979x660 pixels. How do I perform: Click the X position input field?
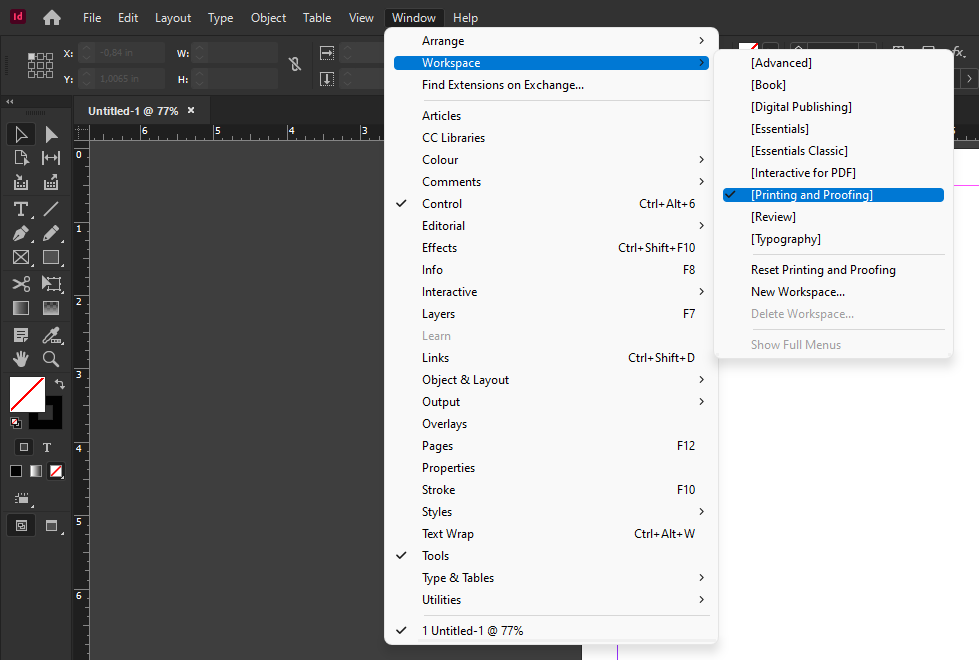pyautogui.click(x=129, y=53)
